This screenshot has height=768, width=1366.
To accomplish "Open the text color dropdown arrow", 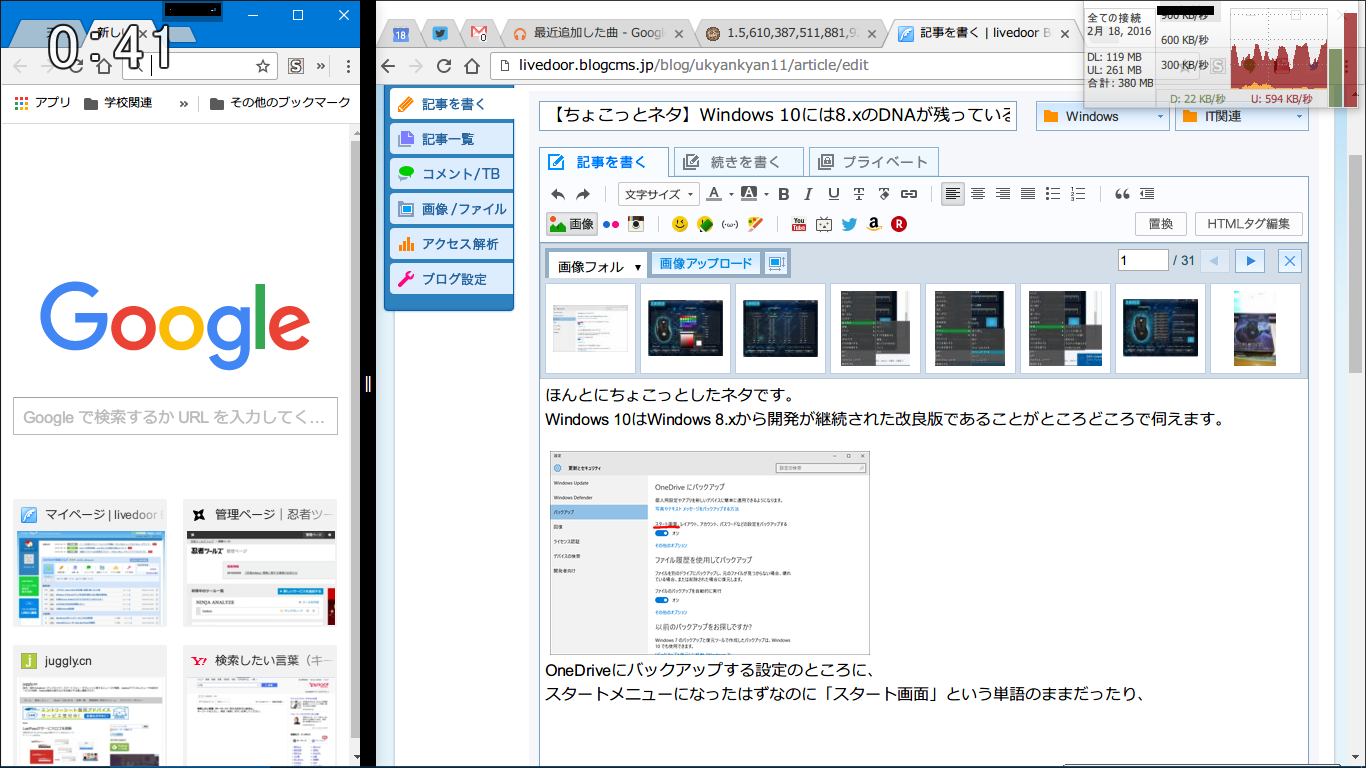I will coord(730,194).
